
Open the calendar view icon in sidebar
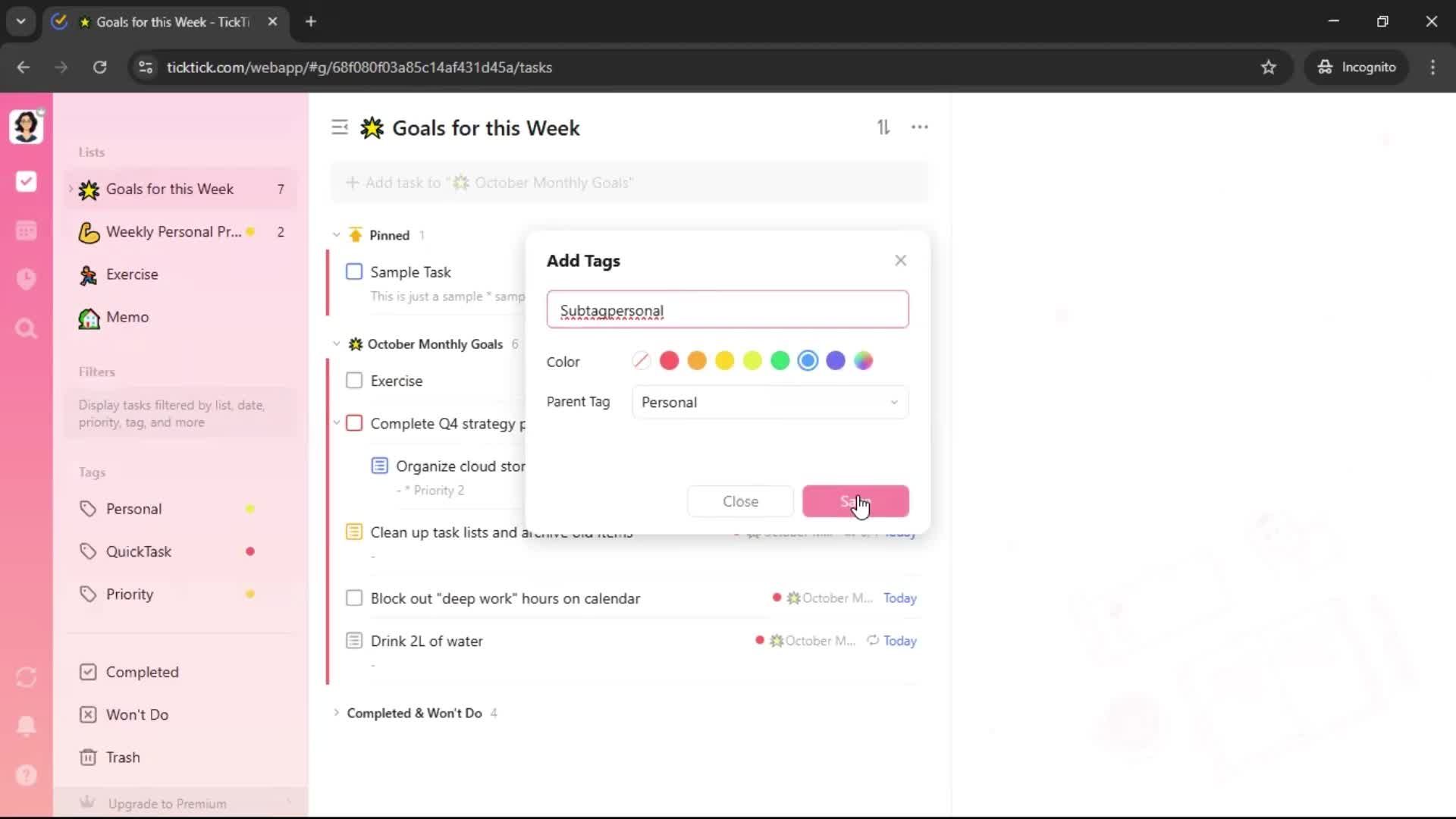point(27,231)
